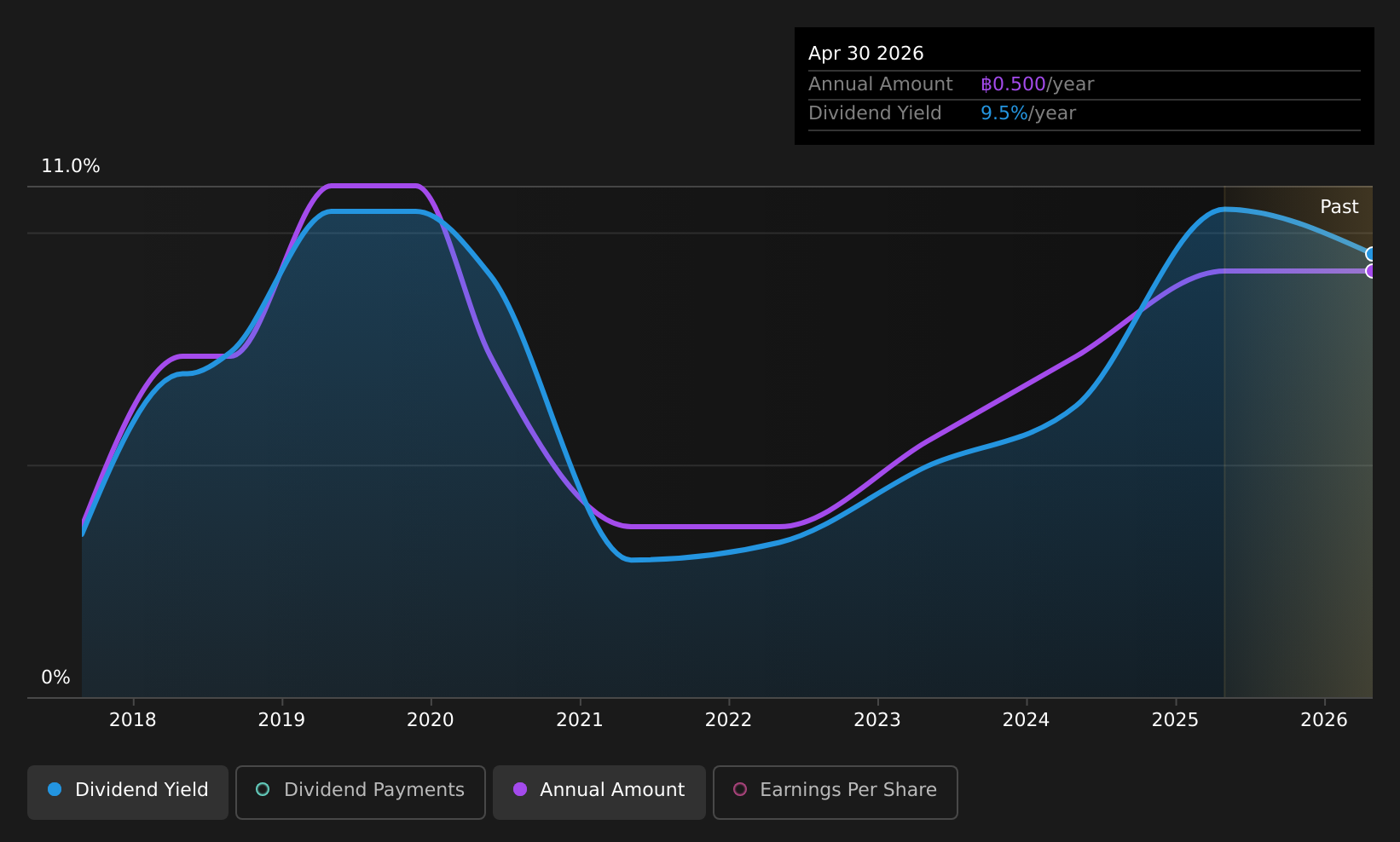1400x842 pixels.
Task: Click the 2022 x-axis label
Action: [x=728, y=720]
